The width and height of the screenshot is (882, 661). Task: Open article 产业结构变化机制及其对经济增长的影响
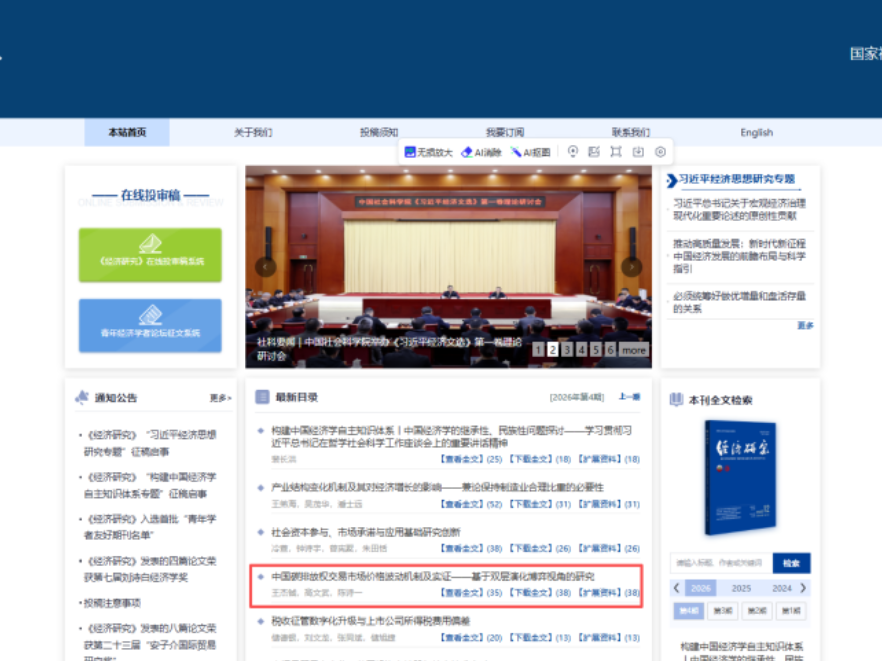pos(437,487)
